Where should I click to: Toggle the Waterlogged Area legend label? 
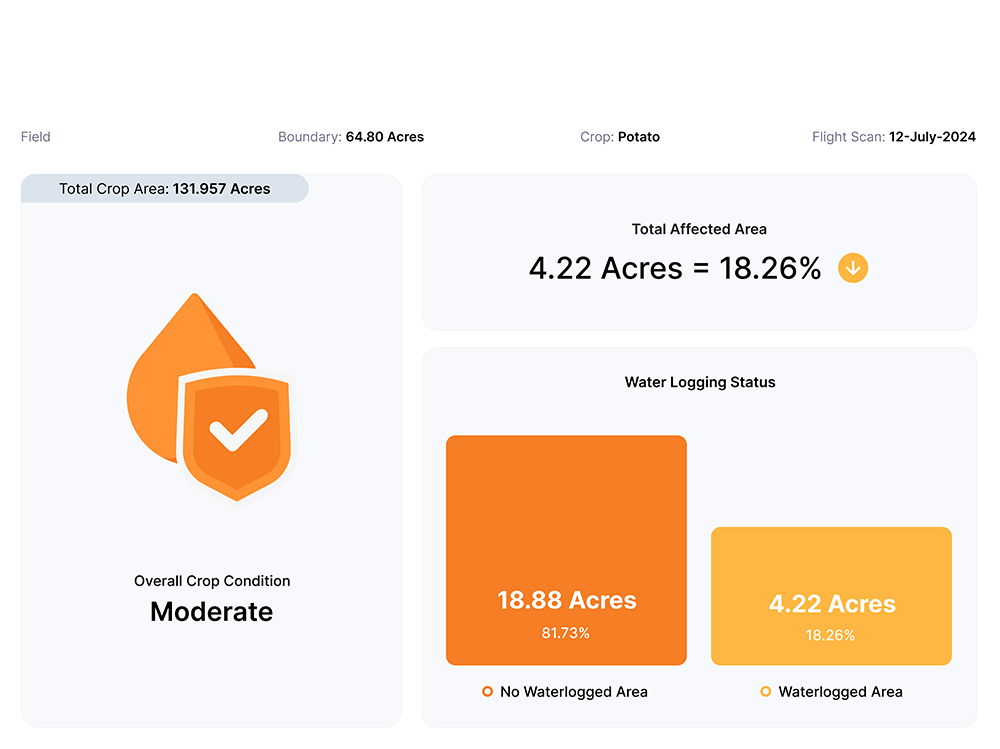point(840,691)
